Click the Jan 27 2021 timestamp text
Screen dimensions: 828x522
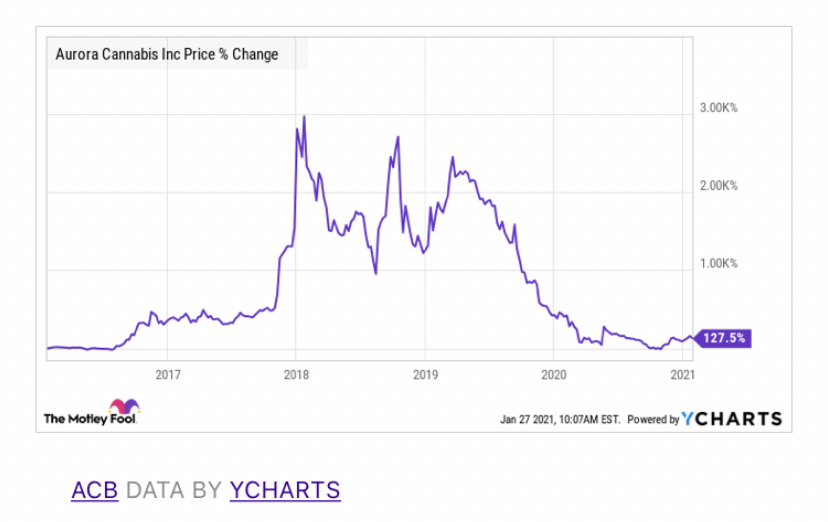pos(560,420)
